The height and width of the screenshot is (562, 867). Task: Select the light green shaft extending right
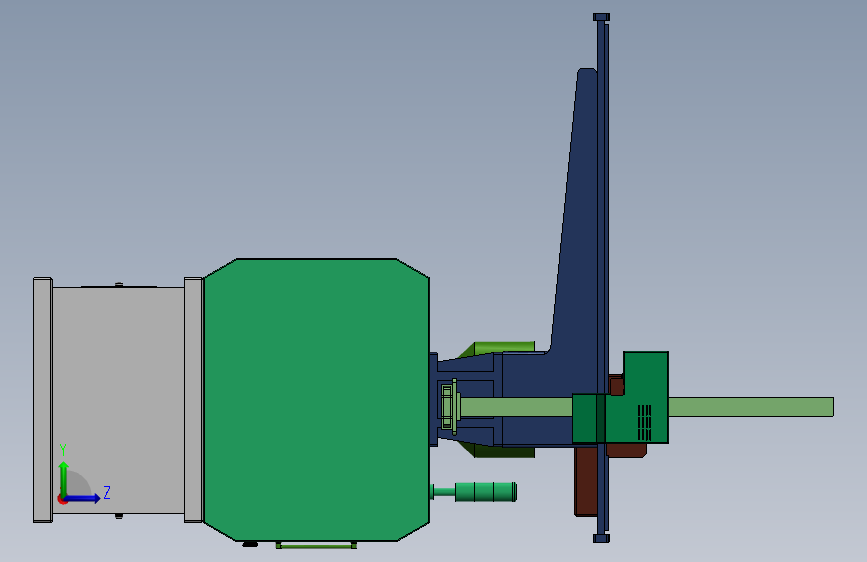[751, 407]
